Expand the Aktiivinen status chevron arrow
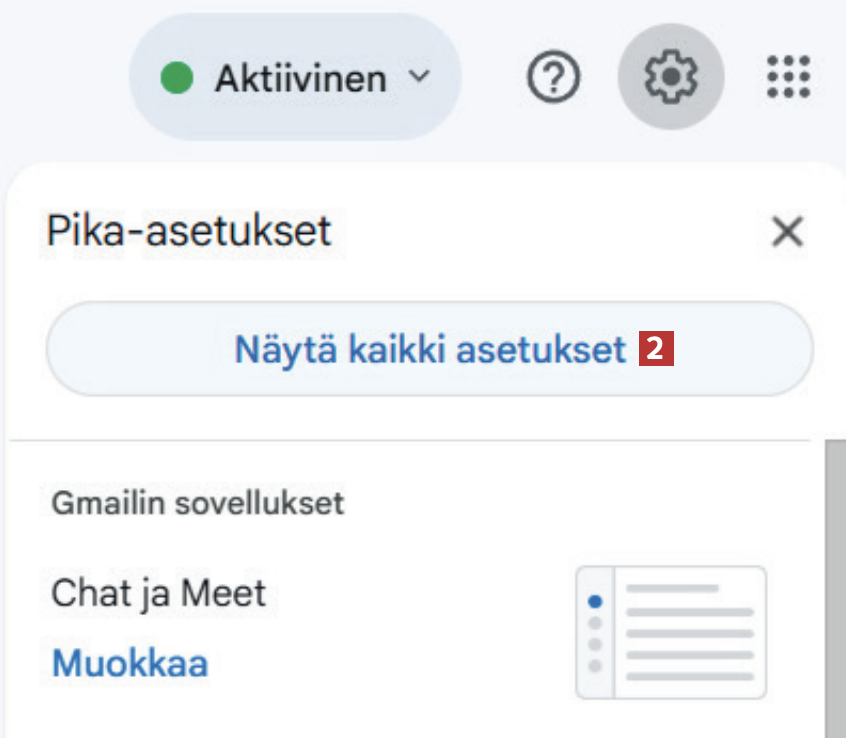This screenshot has height=738, width=846. pyautogui.click(x=421, y=77)
